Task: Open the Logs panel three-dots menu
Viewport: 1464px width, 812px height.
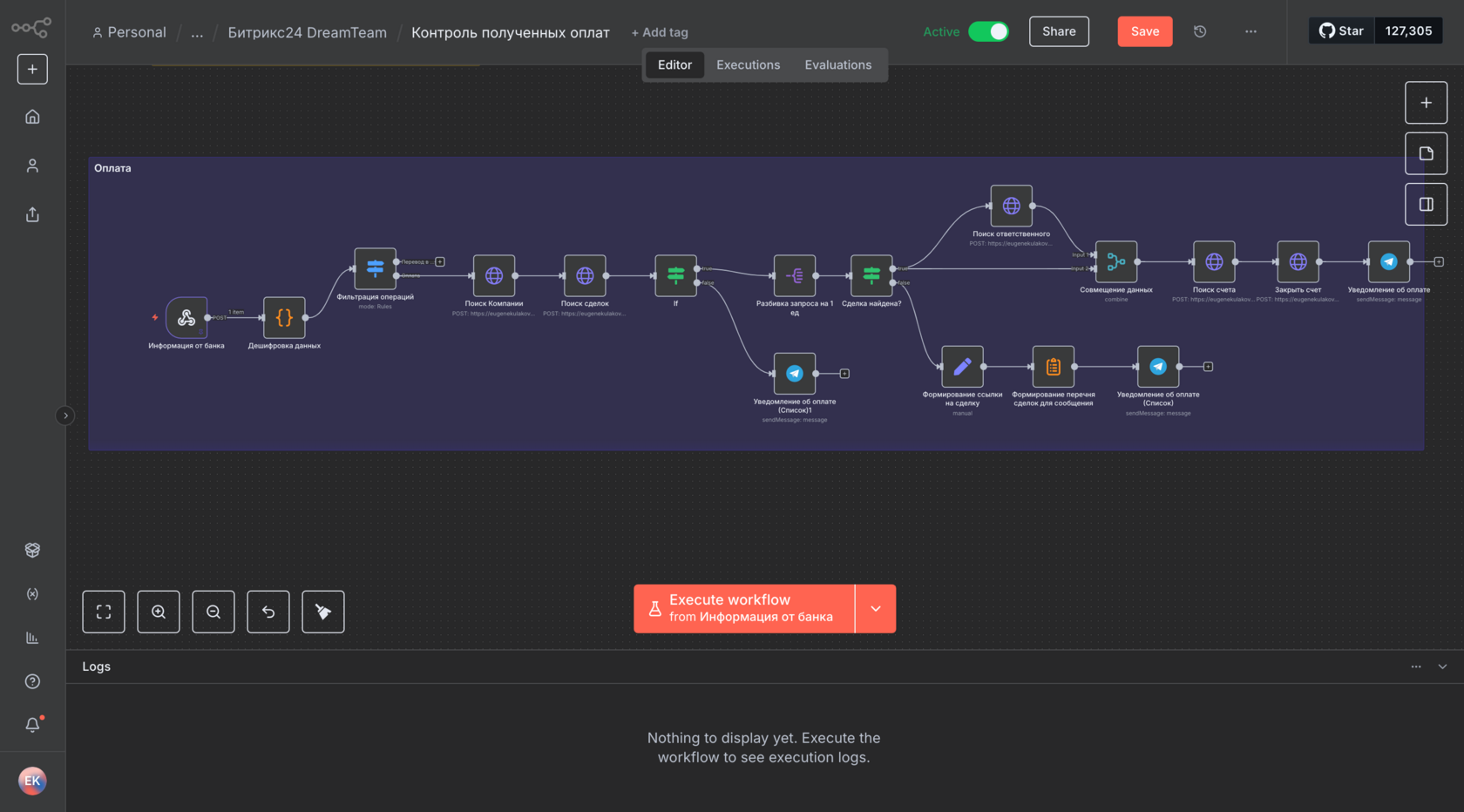Action: pyautogui.click(x=1416, y=667)
